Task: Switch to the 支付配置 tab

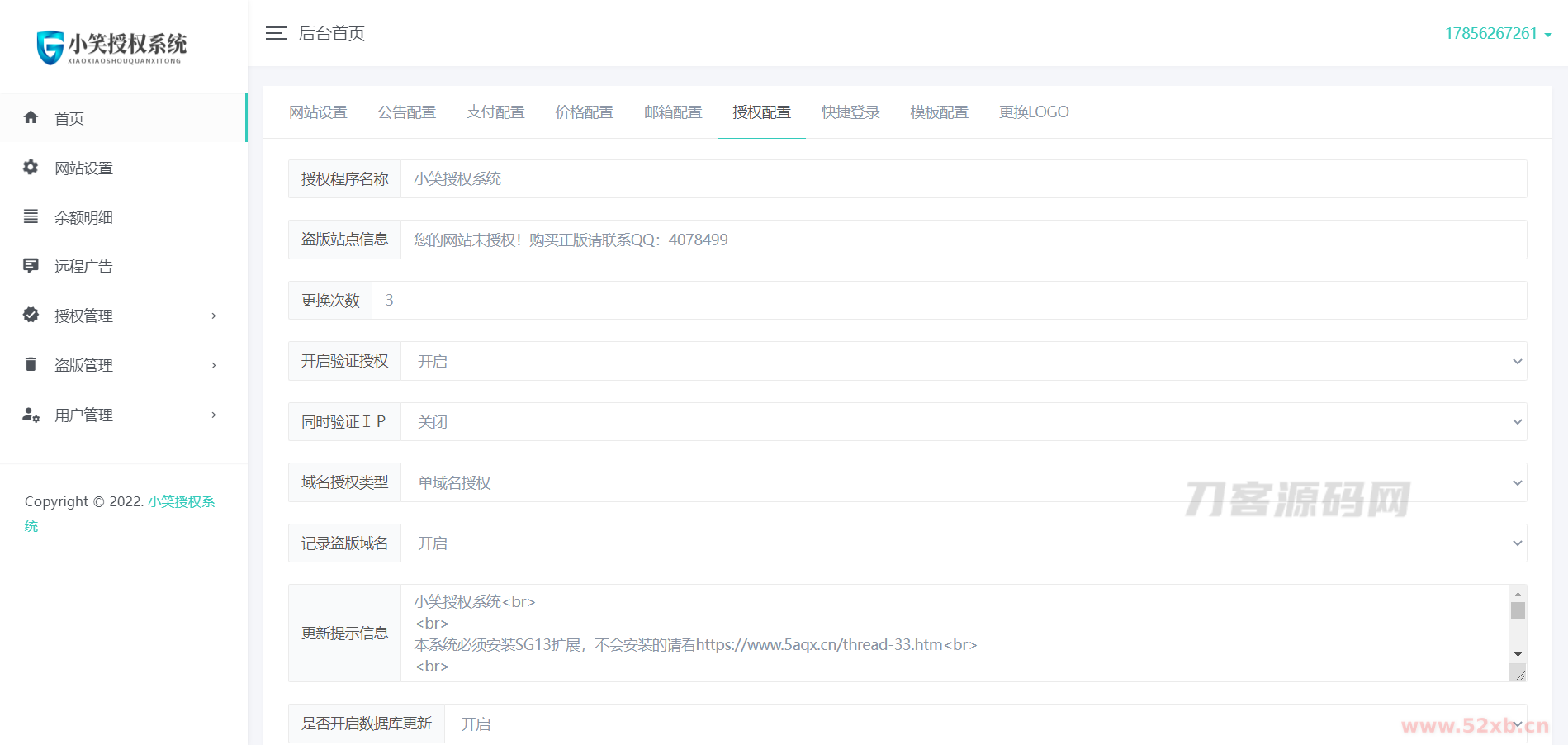Action: tap(495, 112)
